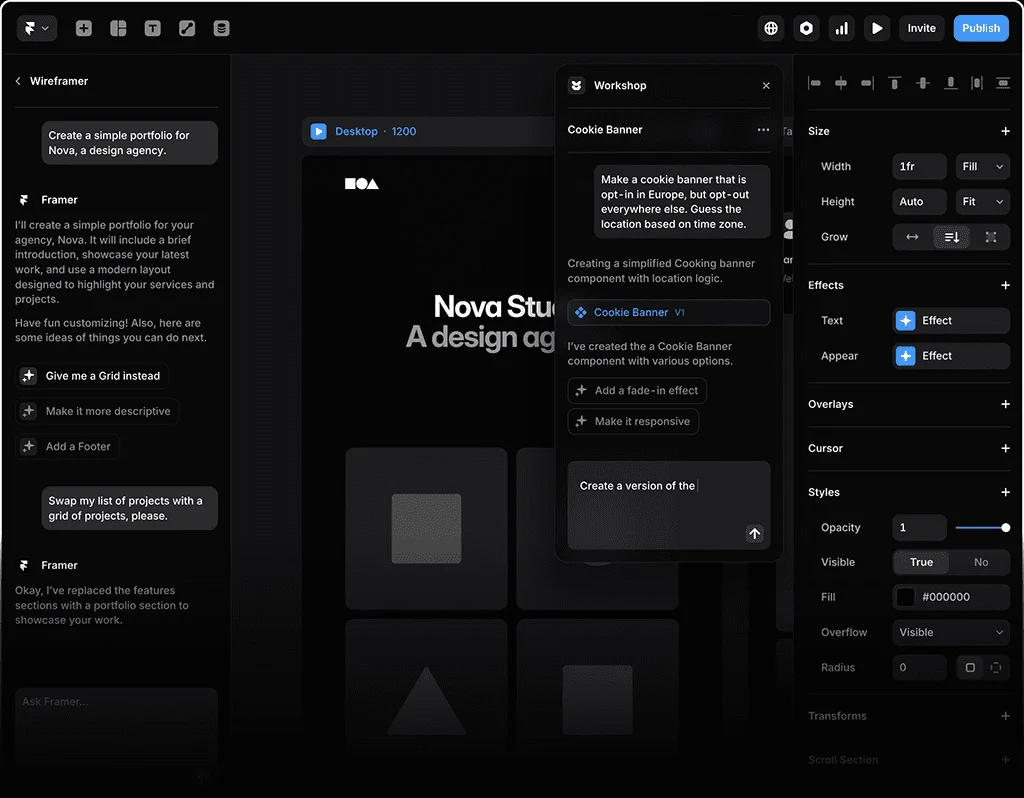Set Visible to No

[x=981, y=562]
